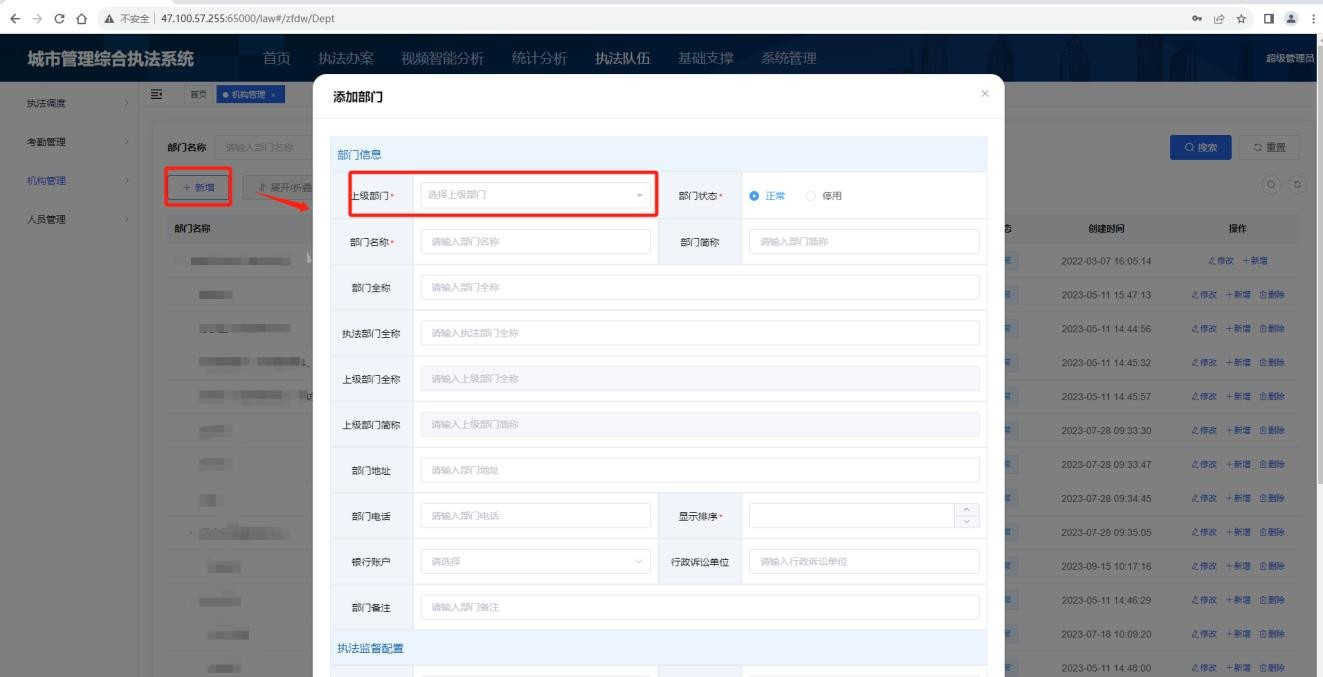Click 删除 in the 2023-05-11 15:47:13 row
This screenshot has height=677, width=1323.
pyautogui.click(x=1272, y=295)
